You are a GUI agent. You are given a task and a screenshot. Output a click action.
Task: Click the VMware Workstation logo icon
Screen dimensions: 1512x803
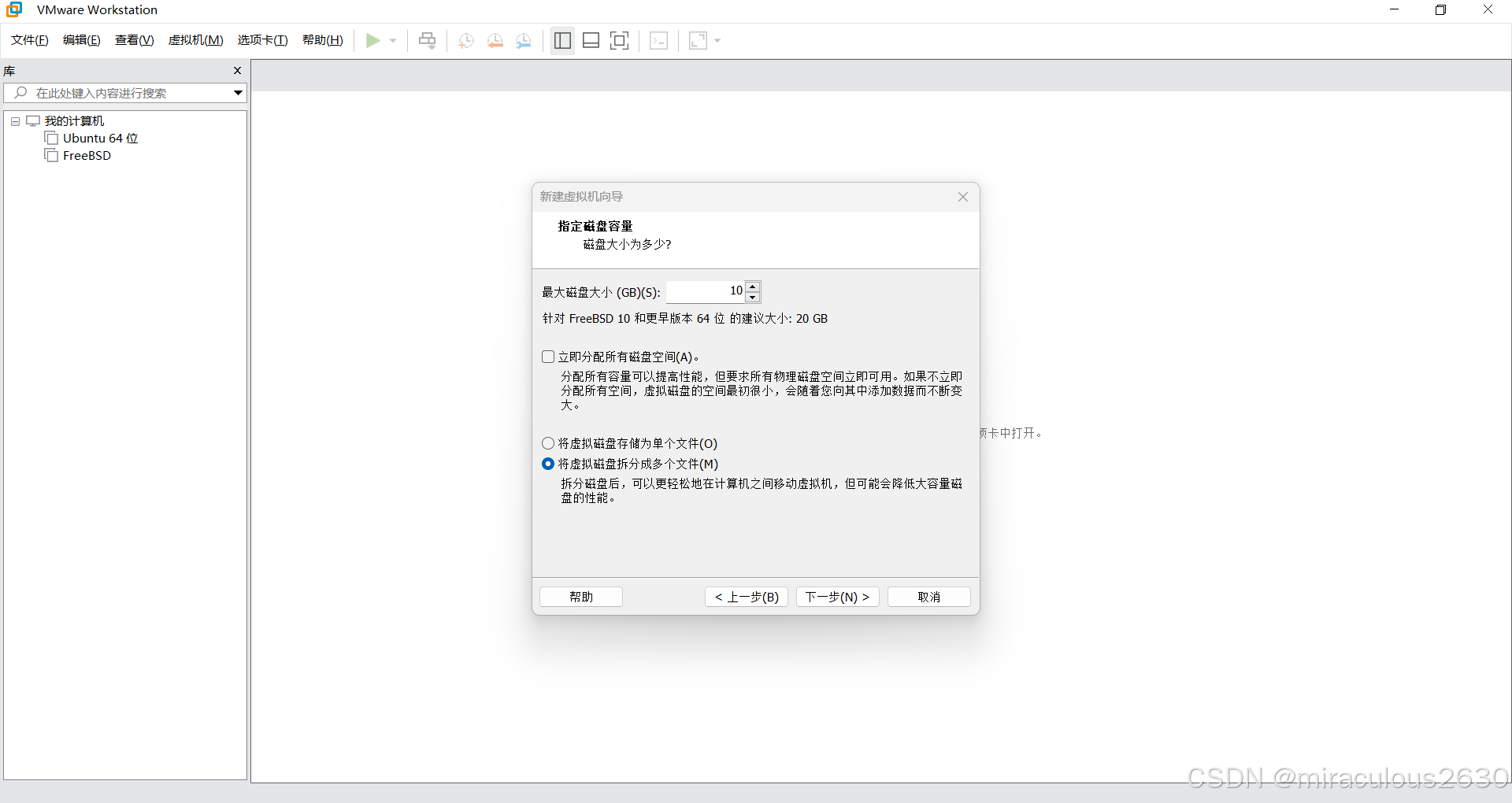[14, 9]
